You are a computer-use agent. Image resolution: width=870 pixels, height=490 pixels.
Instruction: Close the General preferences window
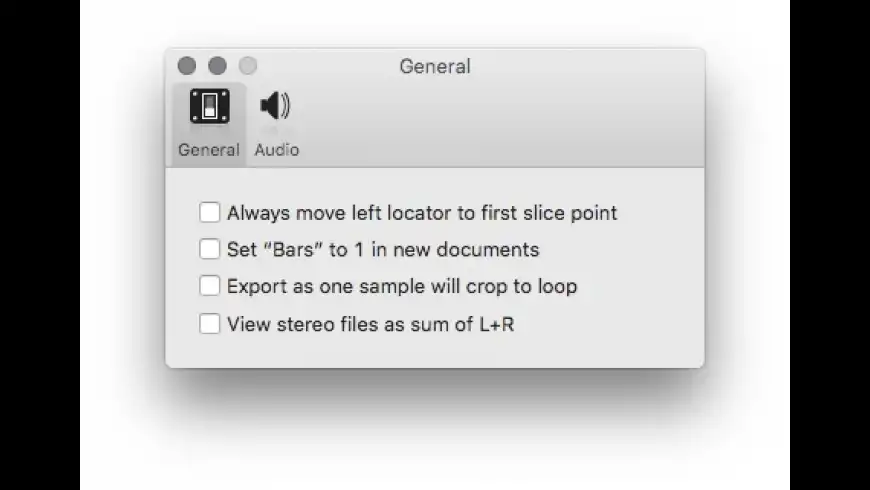tap(187, 67)
